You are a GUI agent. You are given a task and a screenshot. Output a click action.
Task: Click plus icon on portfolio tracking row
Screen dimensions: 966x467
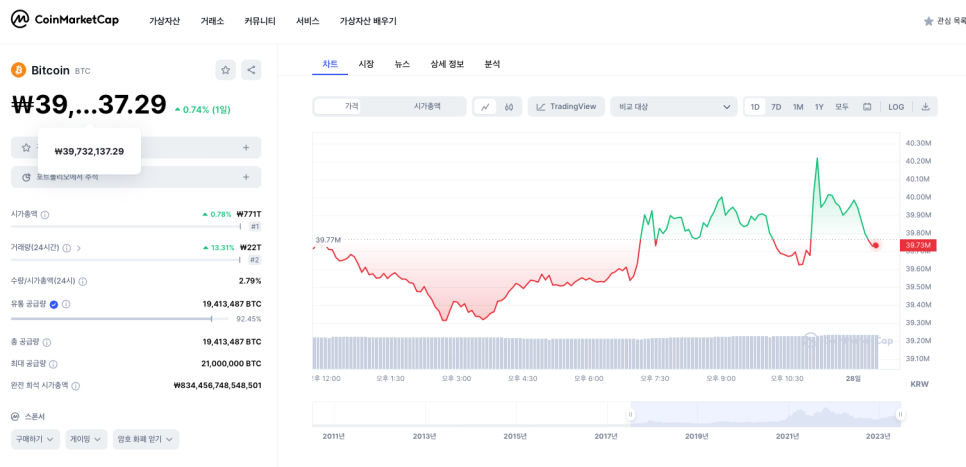pyautogui.click(x=246, y=177)
